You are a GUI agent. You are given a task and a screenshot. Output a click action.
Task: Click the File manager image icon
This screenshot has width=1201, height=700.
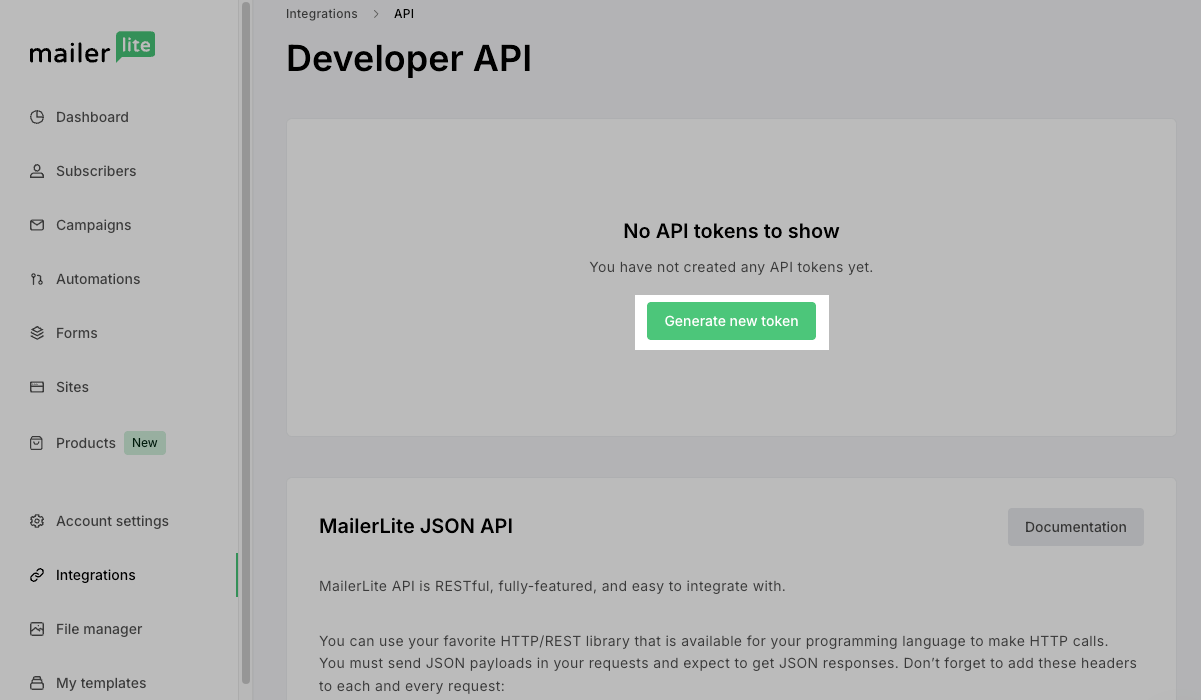tap(37, 629)
